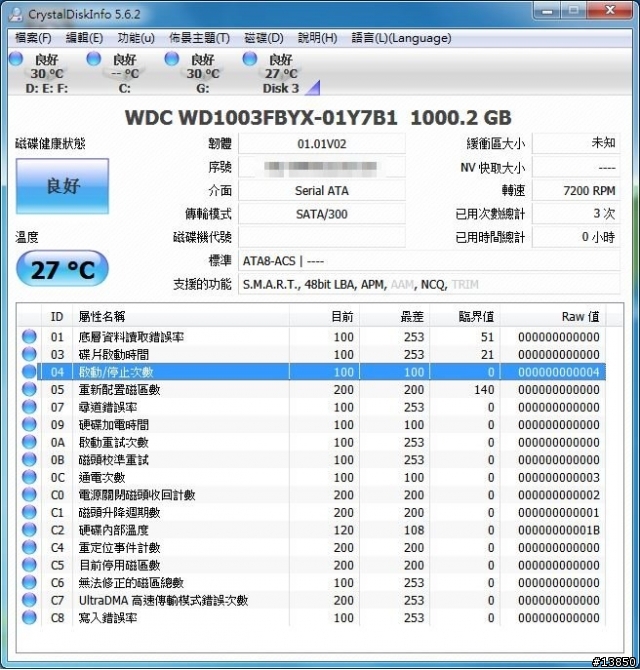Click the 臨界值 column header

(465, 317)
